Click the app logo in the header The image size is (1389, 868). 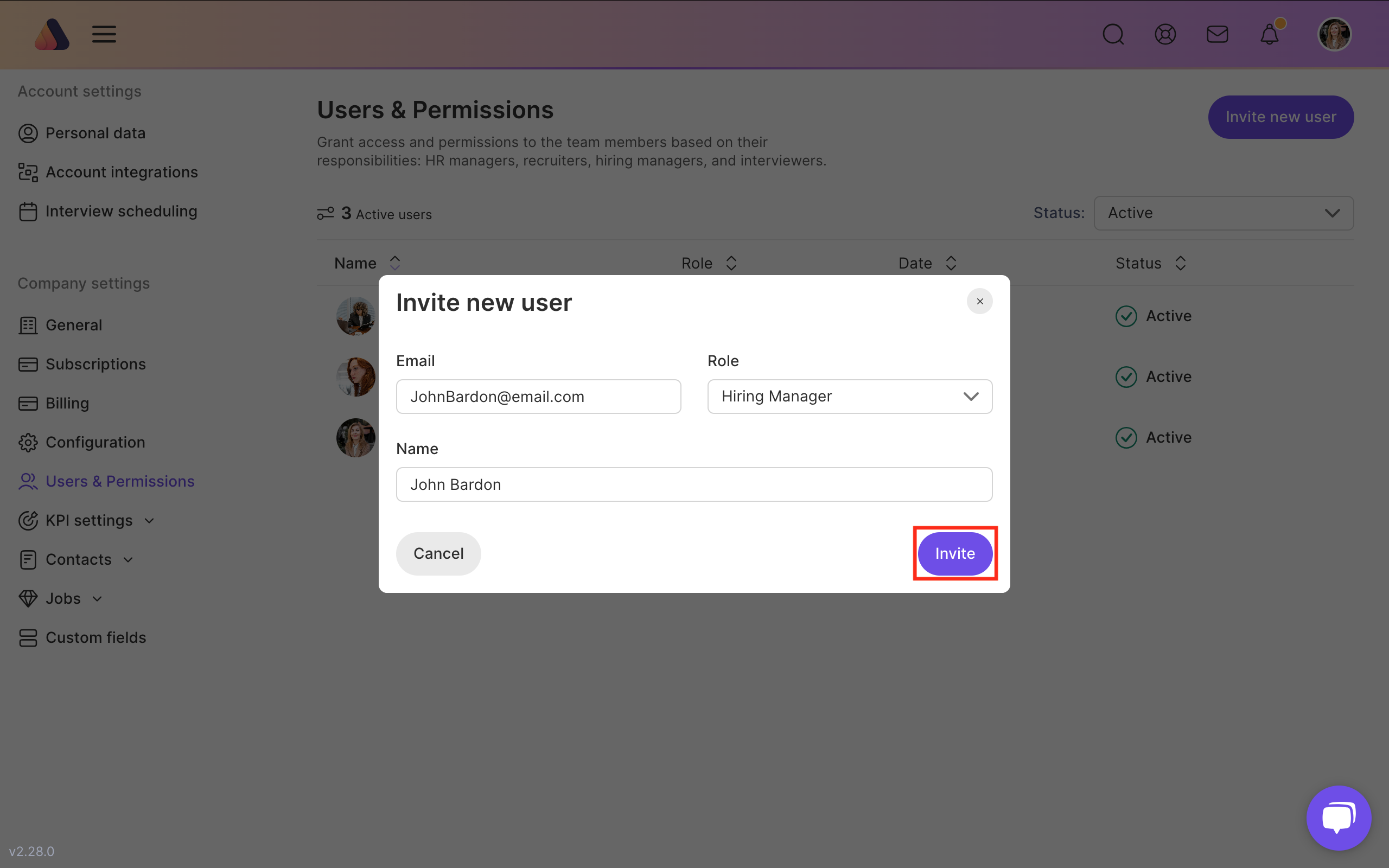click(x=52, y=34)
